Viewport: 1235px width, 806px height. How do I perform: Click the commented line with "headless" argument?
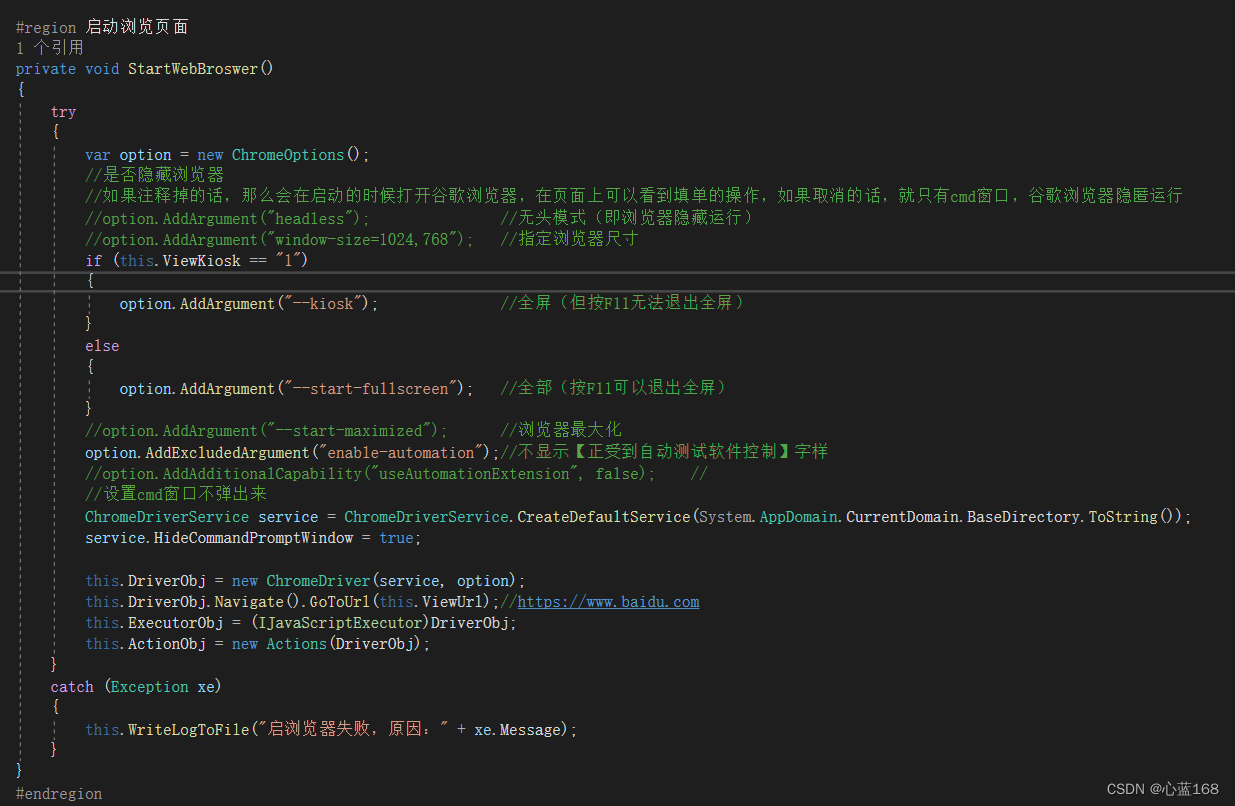pyautogui.click(x=227, y=218)
